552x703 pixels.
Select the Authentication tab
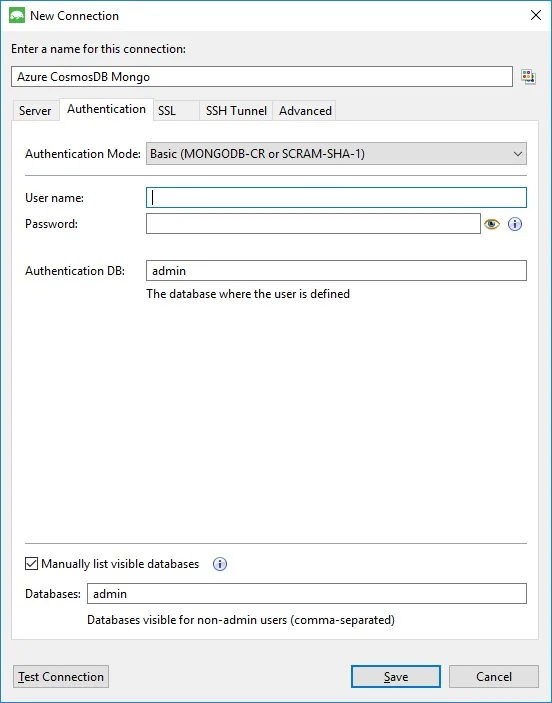[106, 109]
